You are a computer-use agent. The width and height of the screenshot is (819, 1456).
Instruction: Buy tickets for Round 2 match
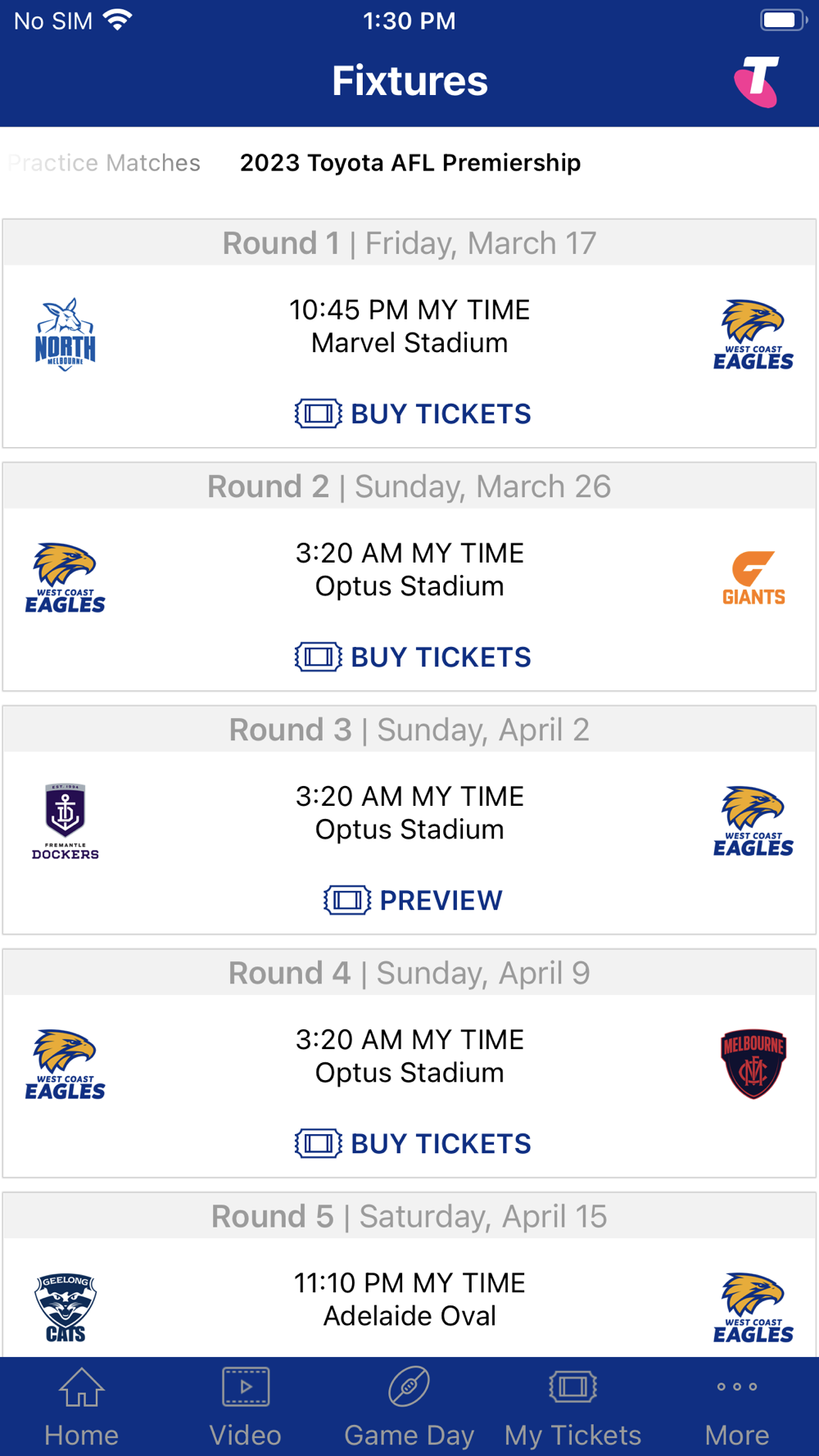coord(414,658)
